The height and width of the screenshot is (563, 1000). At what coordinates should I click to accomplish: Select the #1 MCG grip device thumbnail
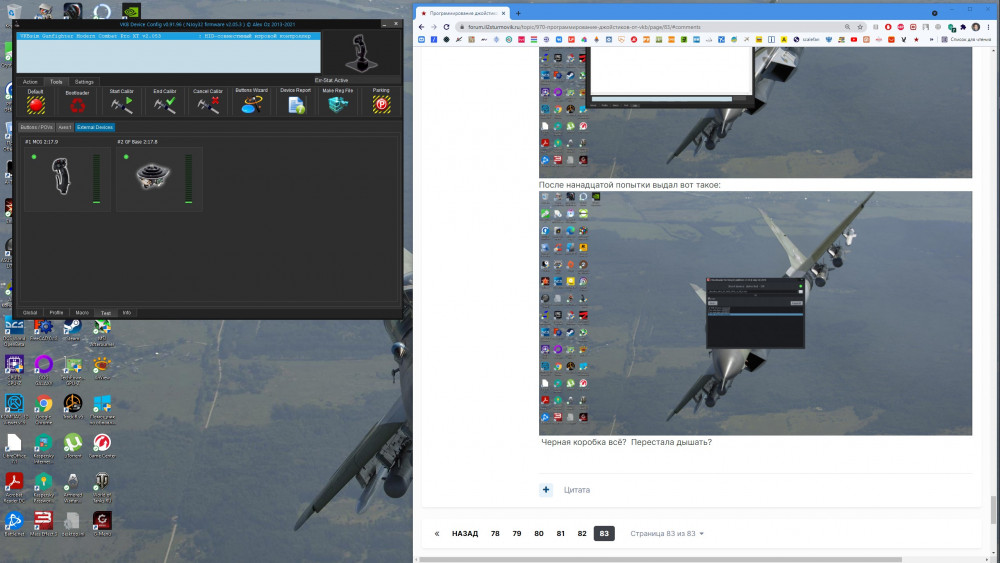tap(62, 176)
